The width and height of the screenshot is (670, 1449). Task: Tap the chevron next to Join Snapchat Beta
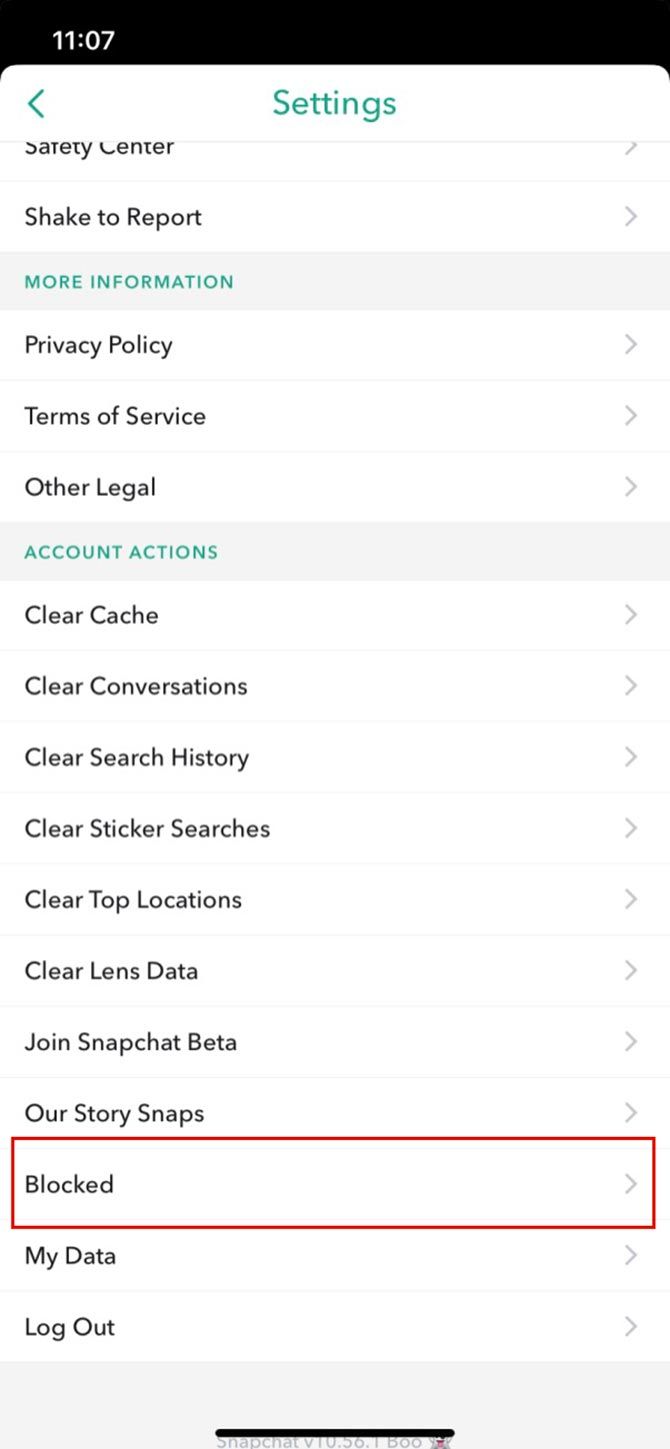pyautogui.click(x=631, y=1041)
